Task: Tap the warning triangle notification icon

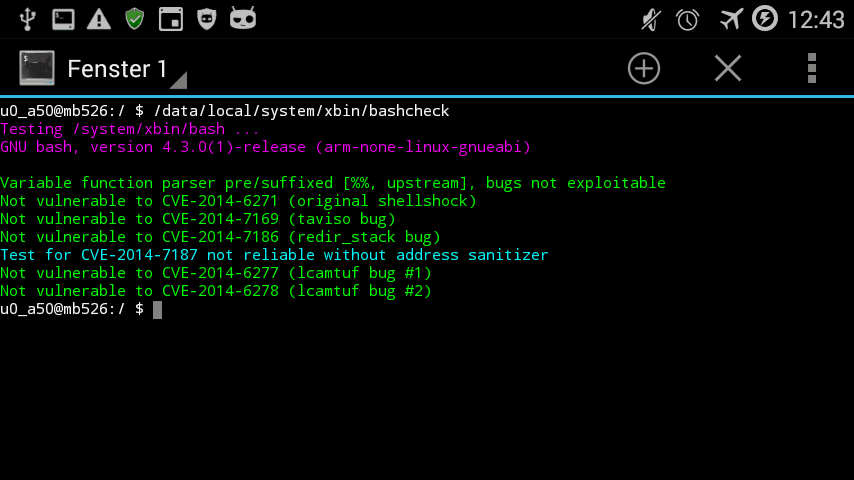Action: point(99,19)
